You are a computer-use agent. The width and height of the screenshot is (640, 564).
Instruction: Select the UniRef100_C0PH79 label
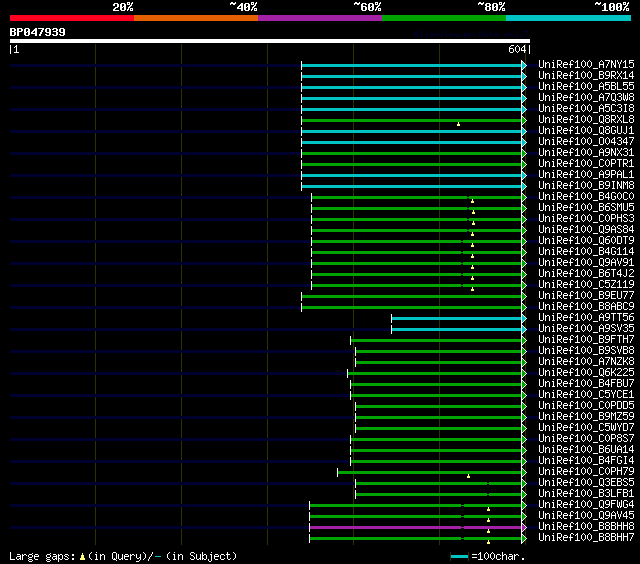pyautogui.click(x=586, y=472)
